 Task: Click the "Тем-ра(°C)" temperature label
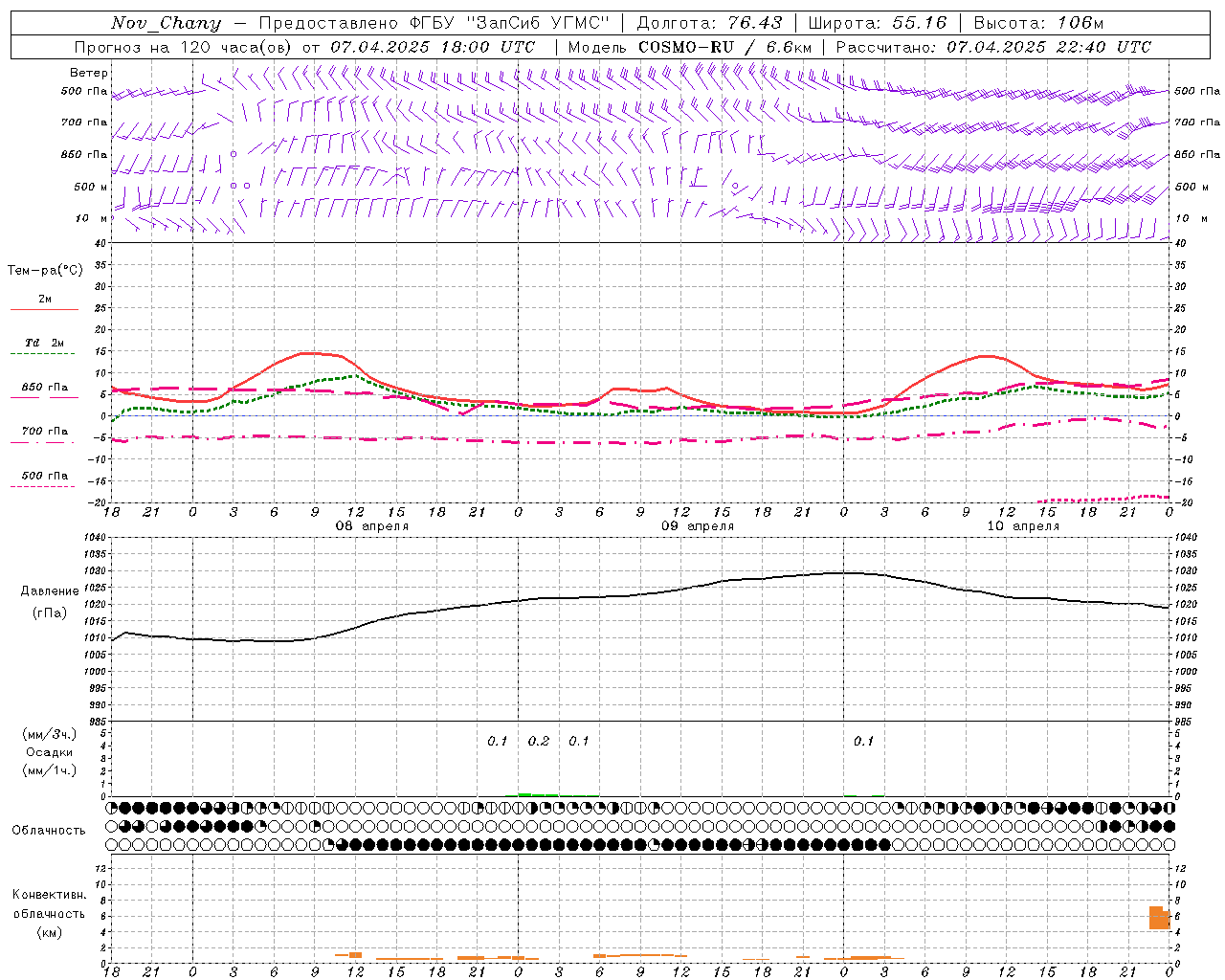[45, 271]
